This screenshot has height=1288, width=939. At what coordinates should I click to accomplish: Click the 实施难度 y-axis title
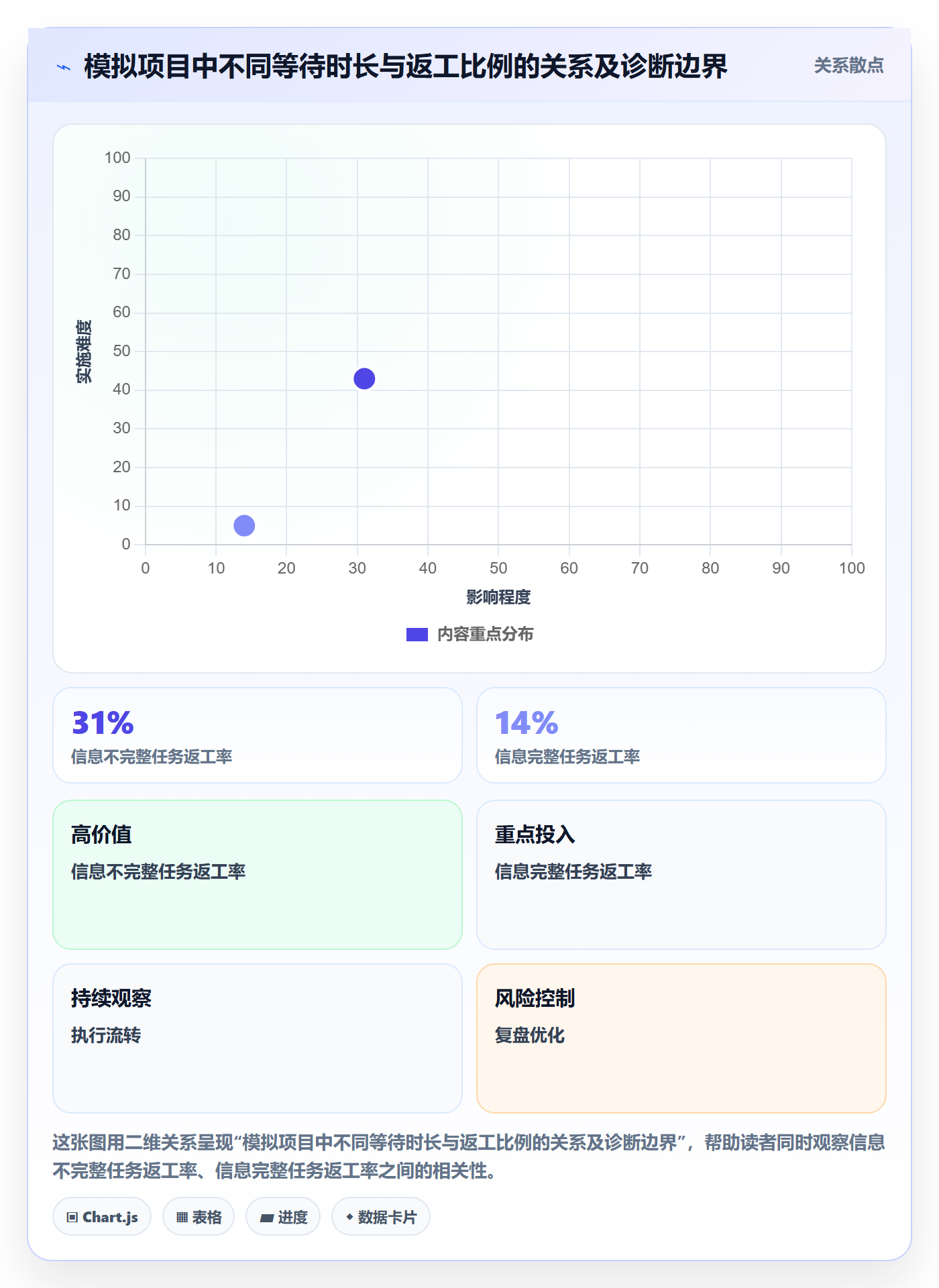(x=84, y=352)
